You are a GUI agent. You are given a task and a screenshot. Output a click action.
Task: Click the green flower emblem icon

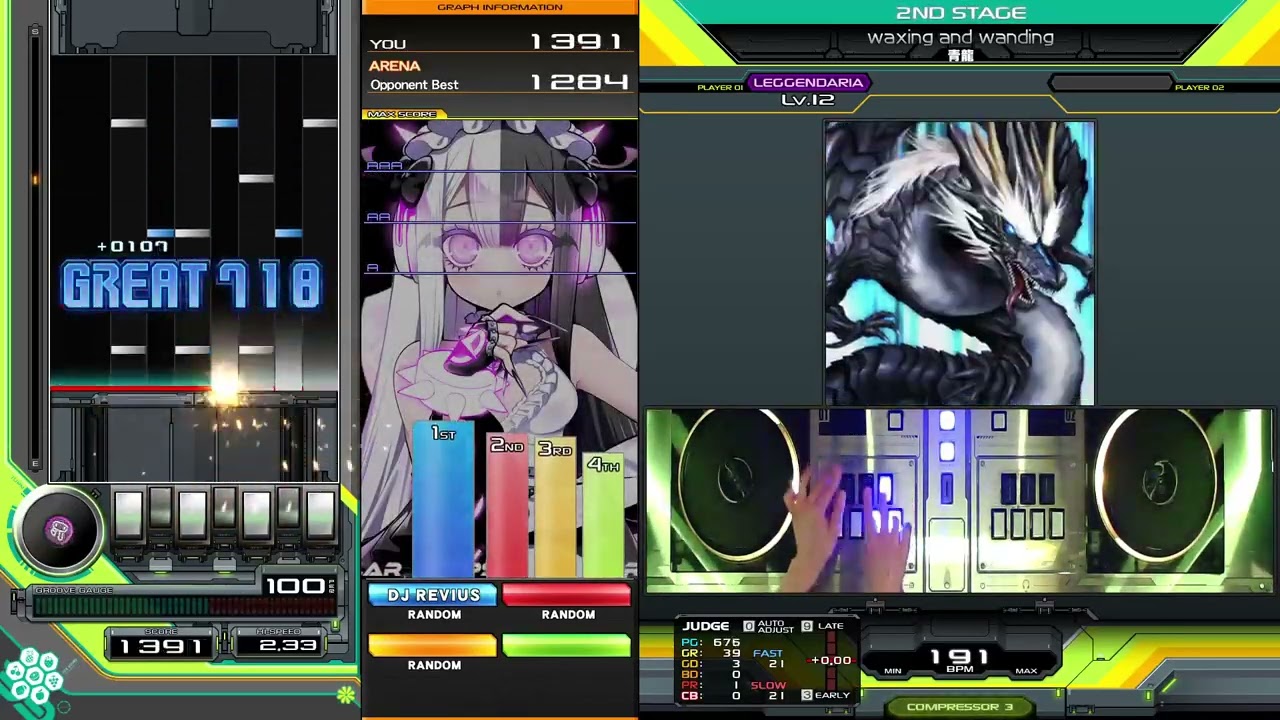click(346, 695)
